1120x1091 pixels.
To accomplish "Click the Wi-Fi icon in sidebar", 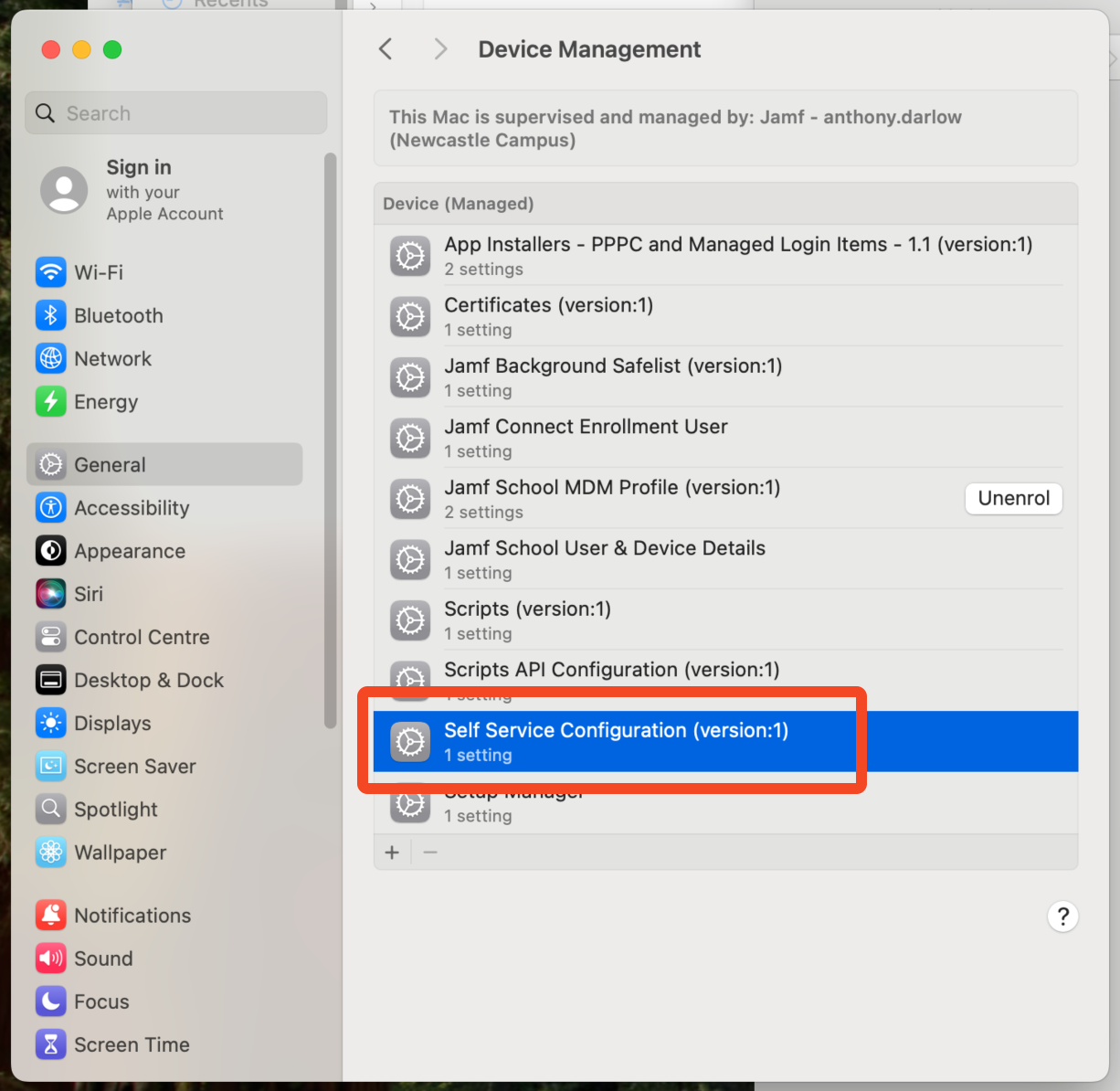I will coord(51,272).
